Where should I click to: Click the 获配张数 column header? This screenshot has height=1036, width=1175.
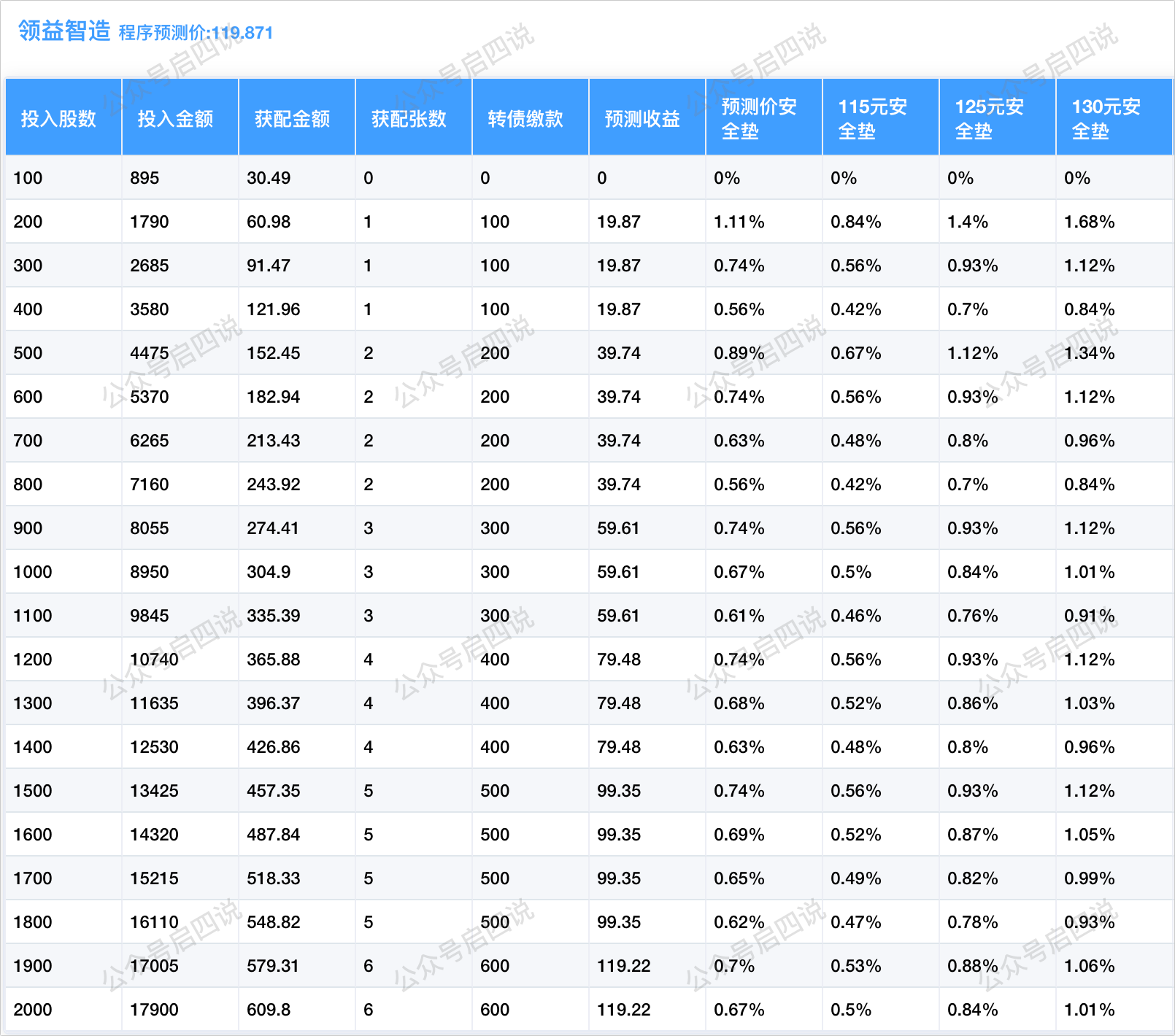click(409, 118)
